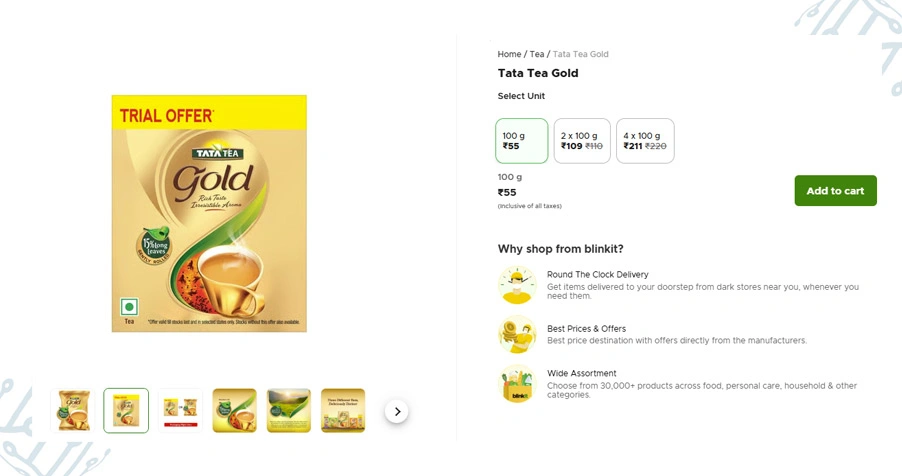This screenshot has width=902, height=476.
Task: Click the Tata Tea Gold breadcrumb item
Action: [581, 54]
